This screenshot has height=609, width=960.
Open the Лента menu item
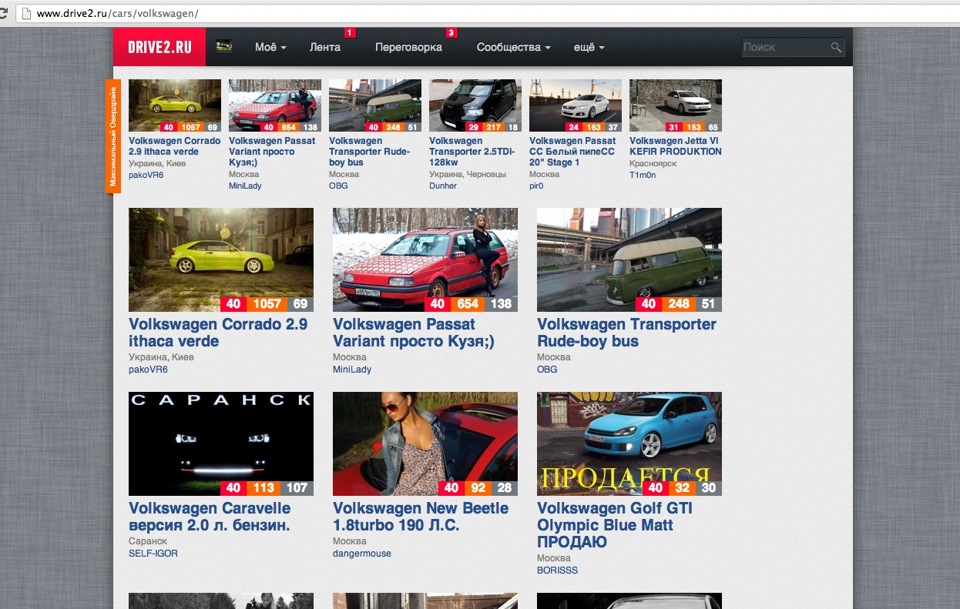pyautogui.click(x=325, y=47)
